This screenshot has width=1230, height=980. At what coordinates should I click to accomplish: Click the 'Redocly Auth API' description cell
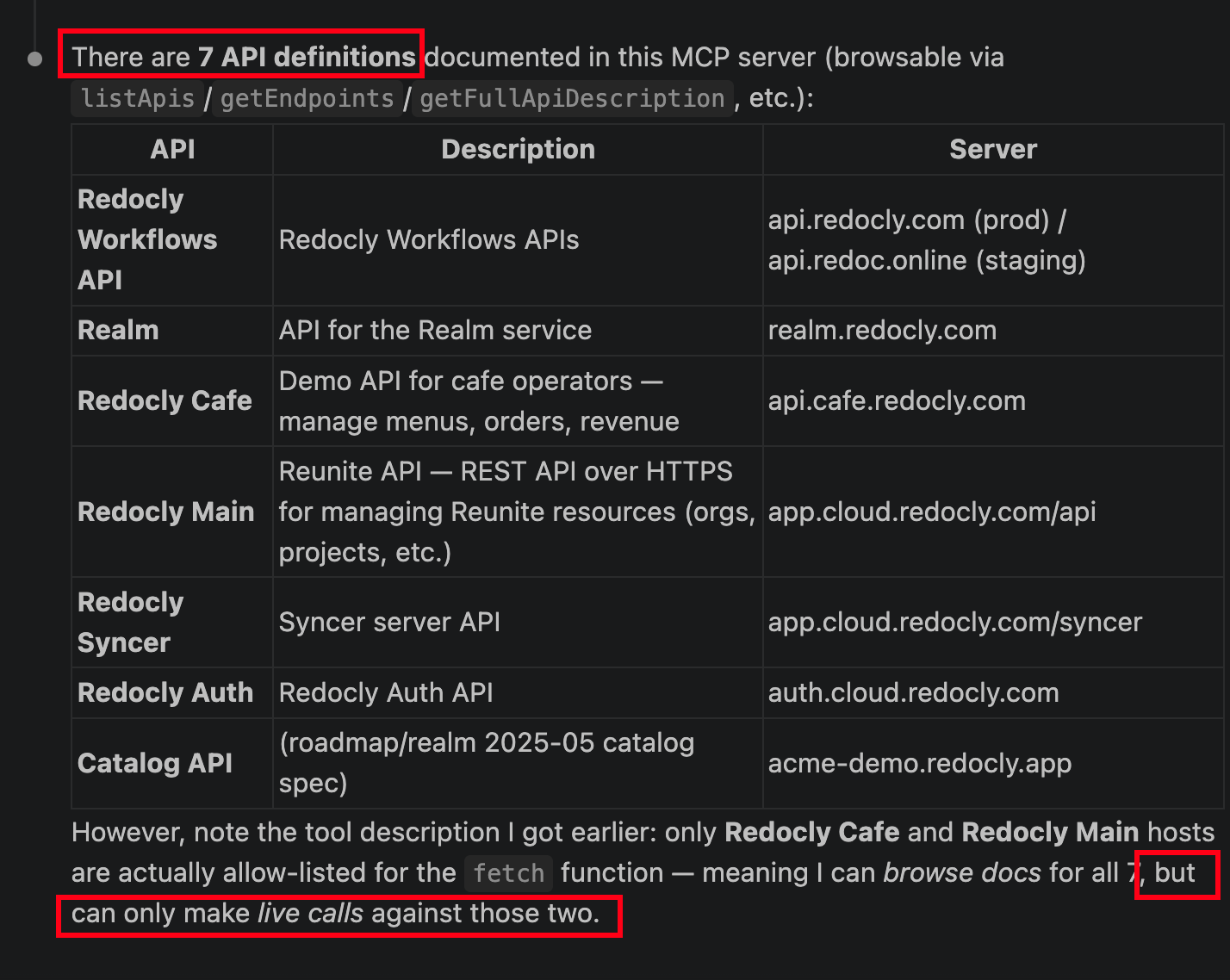coord(518,693)
